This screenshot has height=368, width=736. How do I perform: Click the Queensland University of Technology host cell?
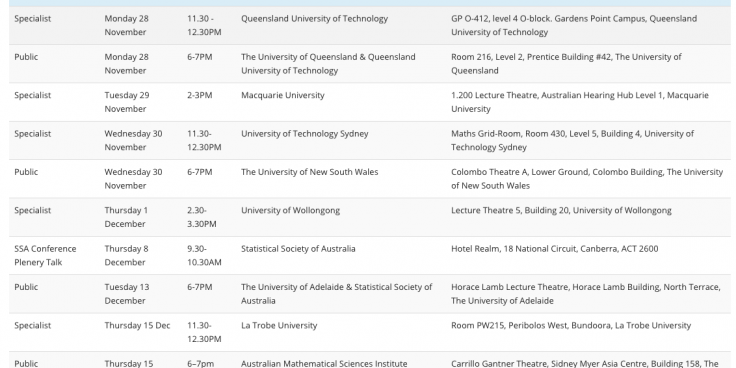(x=314, y=19)
